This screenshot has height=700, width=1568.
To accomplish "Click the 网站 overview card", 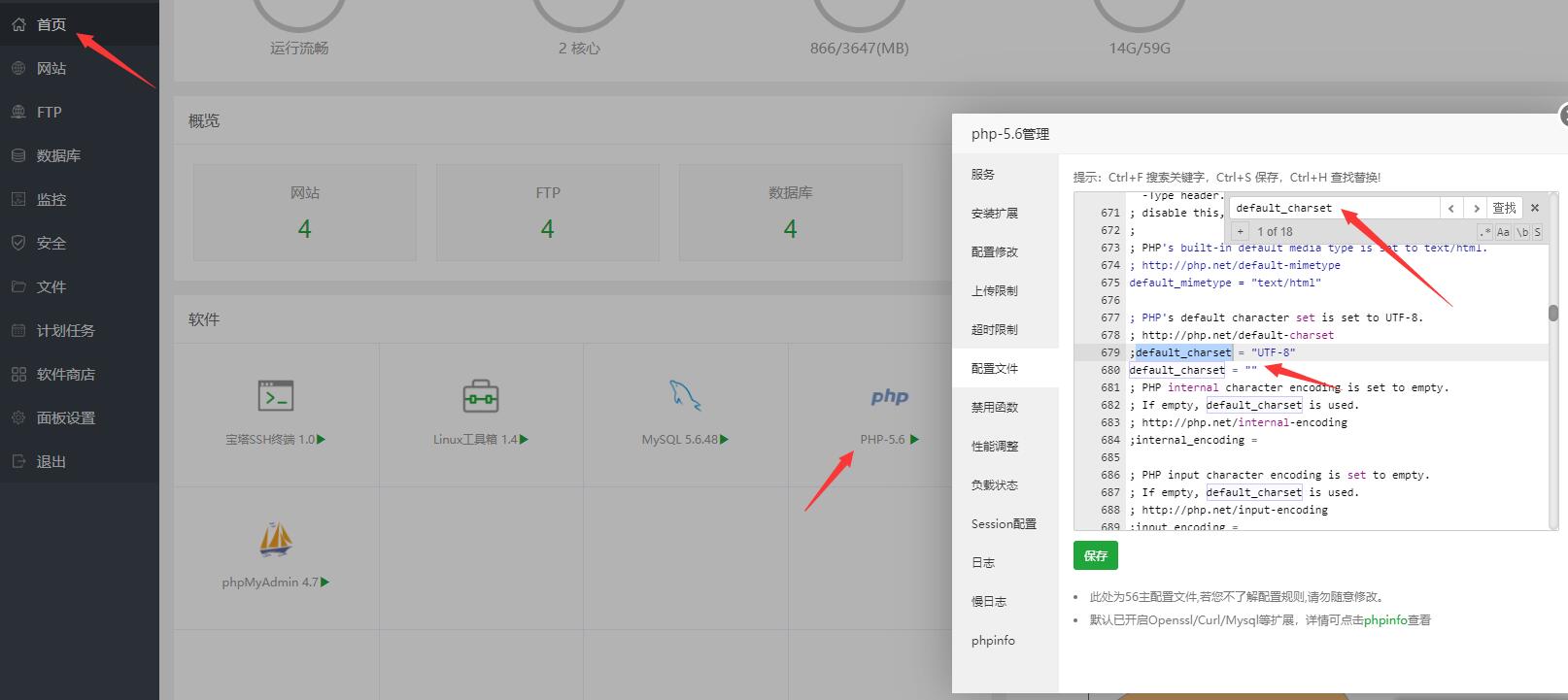I will 305,213.
